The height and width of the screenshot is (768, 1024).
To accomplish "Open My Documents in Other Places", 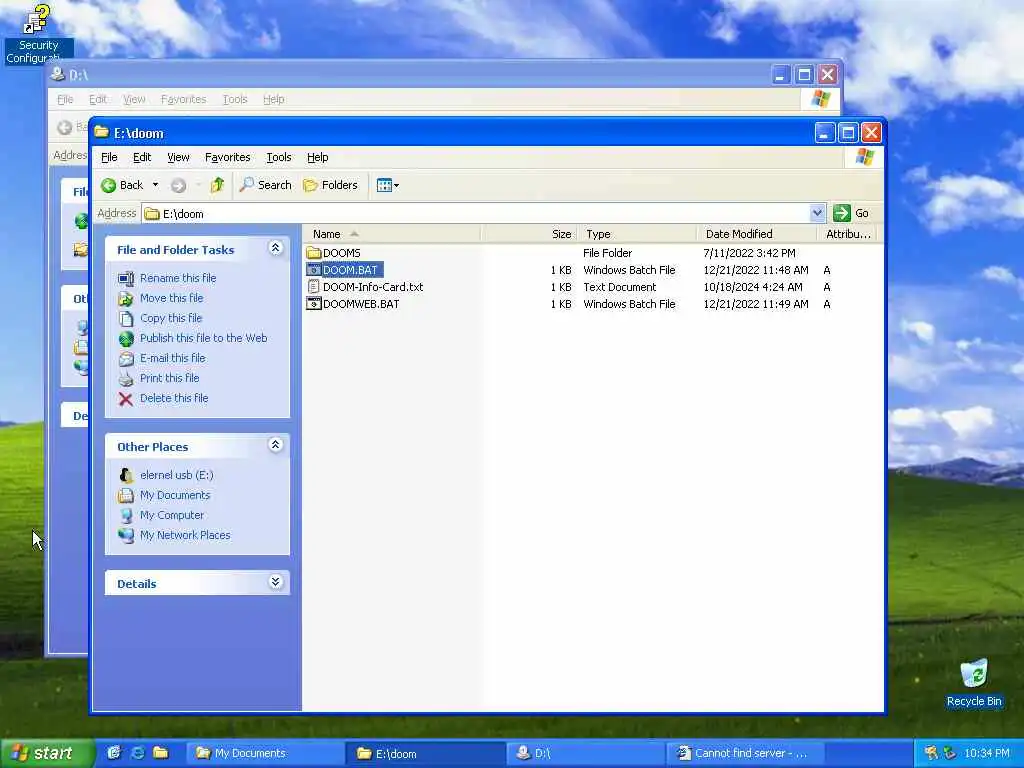I will [x=175, y=495].
